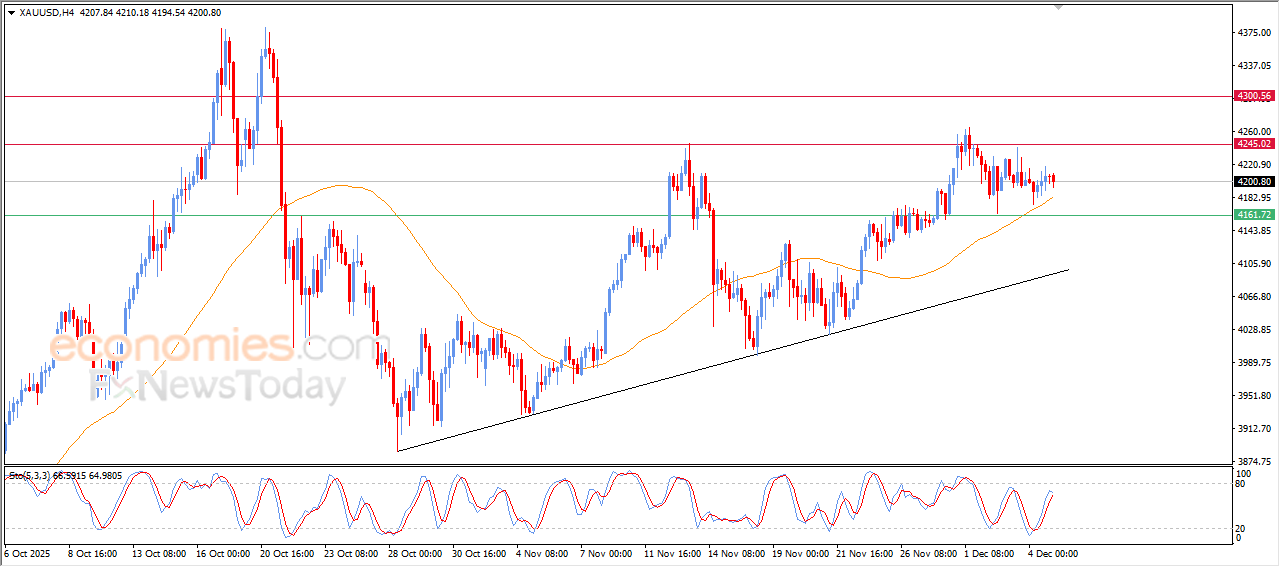Click the green 4161.72 price label
Screen dimensions: 1280x567
[x=1254, y=215]
